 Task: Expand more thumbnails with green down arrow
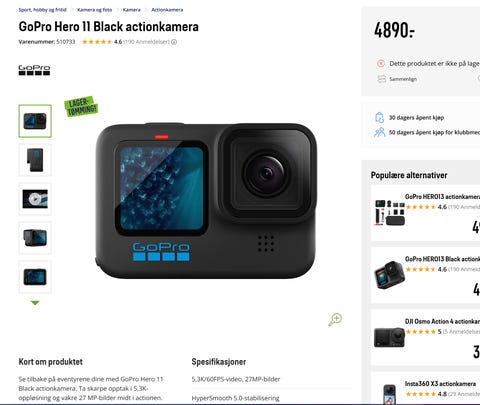(35, 303)
